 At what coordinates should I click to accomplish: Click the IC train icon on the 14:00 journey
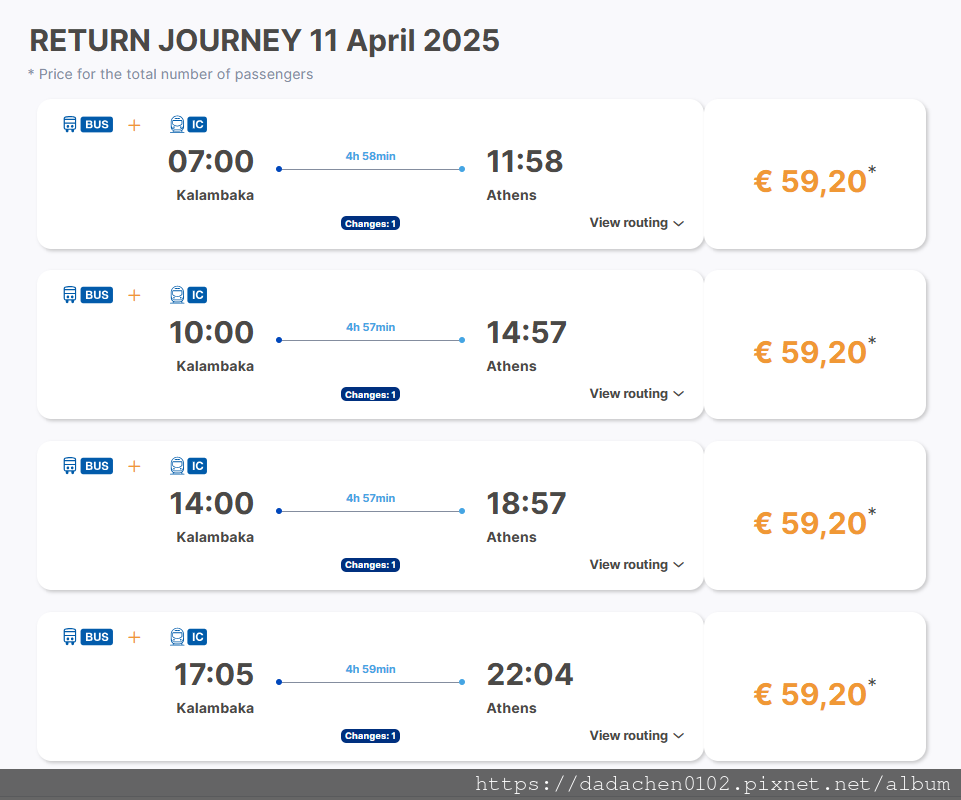188,466
